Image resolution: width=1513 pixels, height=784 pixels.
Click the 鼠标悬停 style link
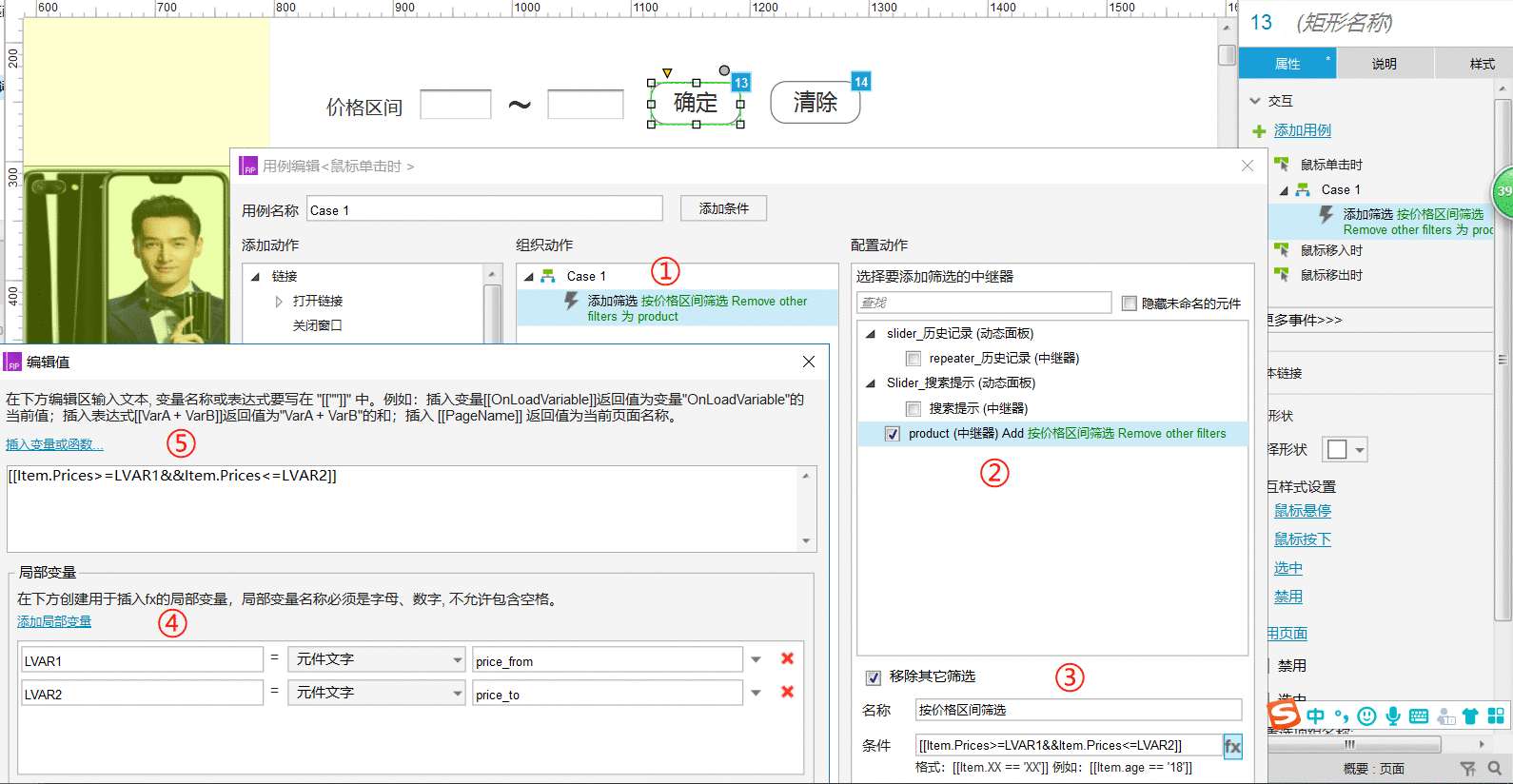point(1303,511)
